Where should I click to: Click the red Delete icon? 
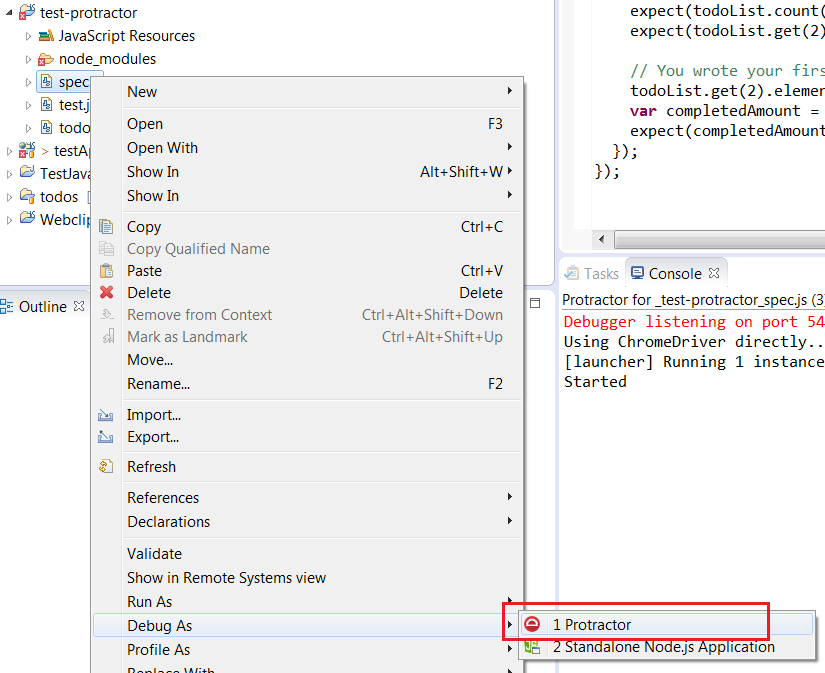tap(107, 293)
